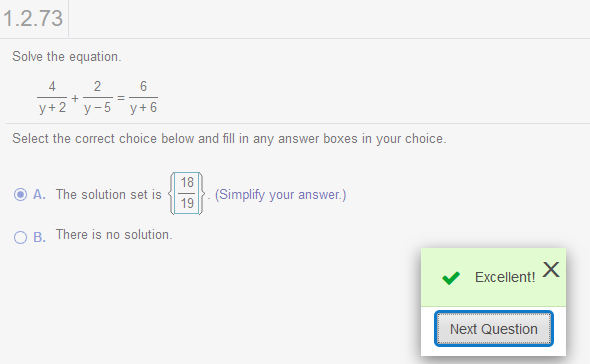Click the numerator 18 in answer
This screenshot has width=590, height=364.
click(187, 183)
